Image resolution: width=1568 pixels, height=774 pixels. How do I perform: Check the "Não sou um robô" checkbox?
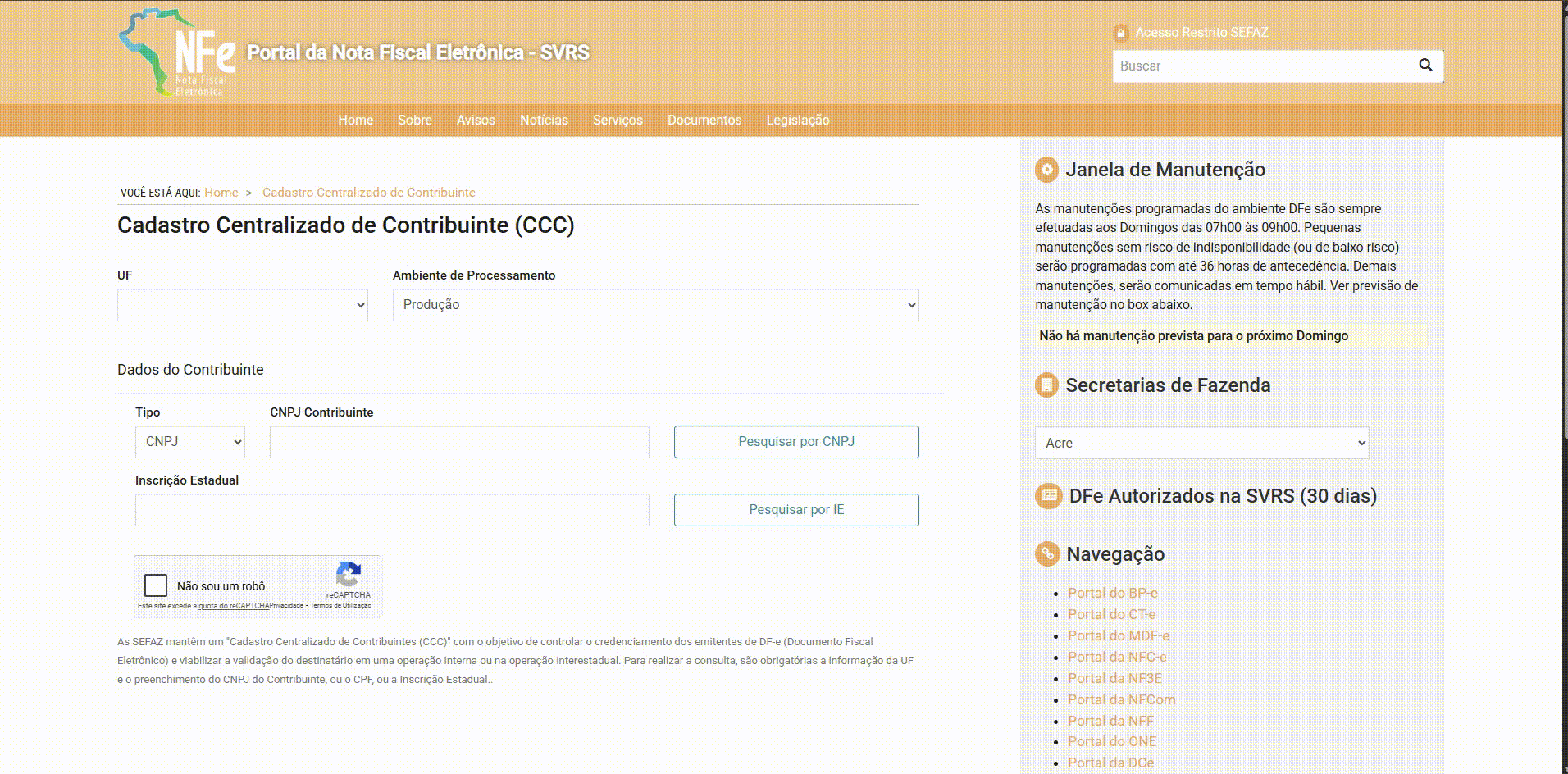(156, 585)
